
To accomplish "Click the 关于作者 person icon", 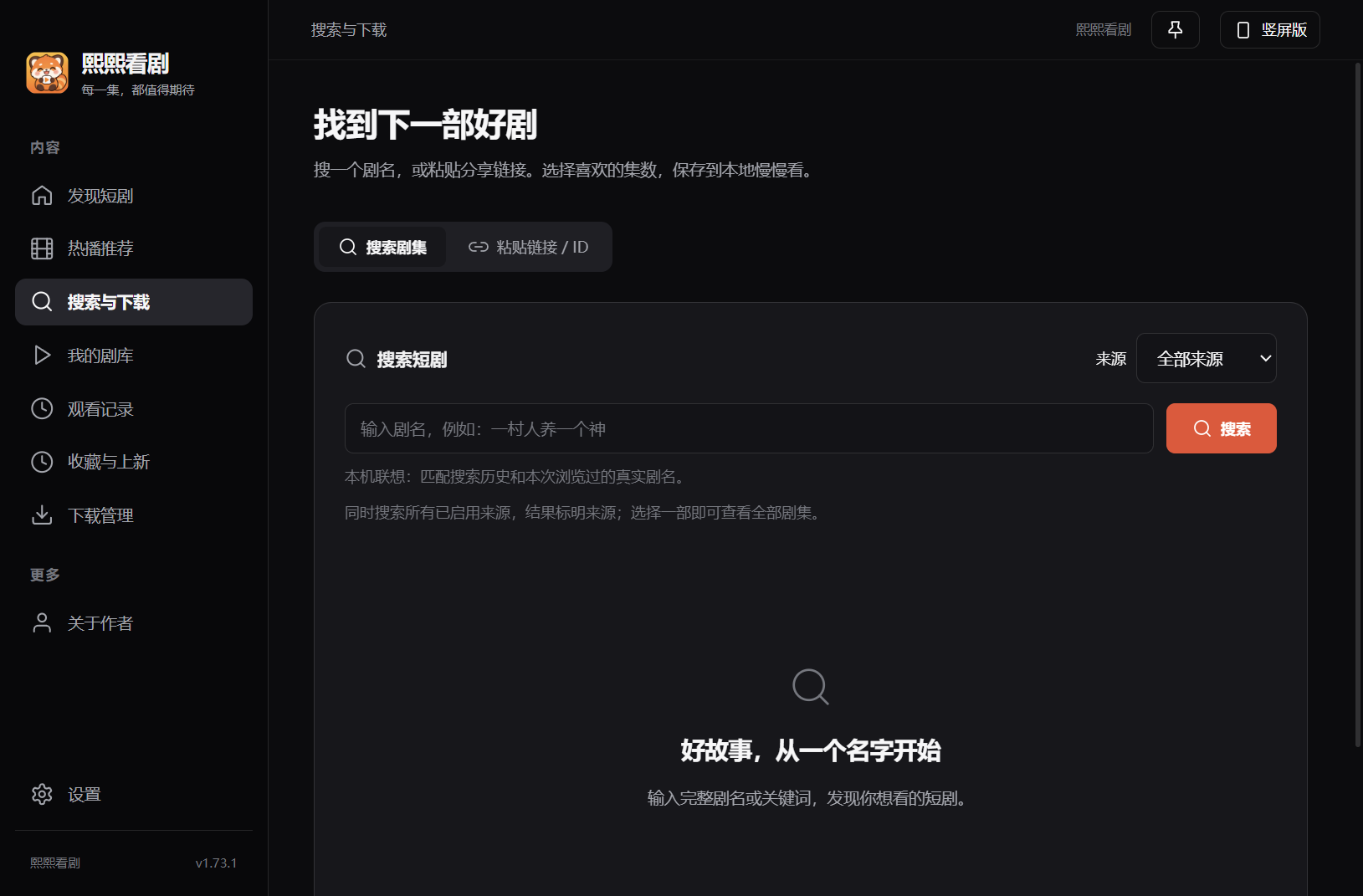I will point(42,623).
